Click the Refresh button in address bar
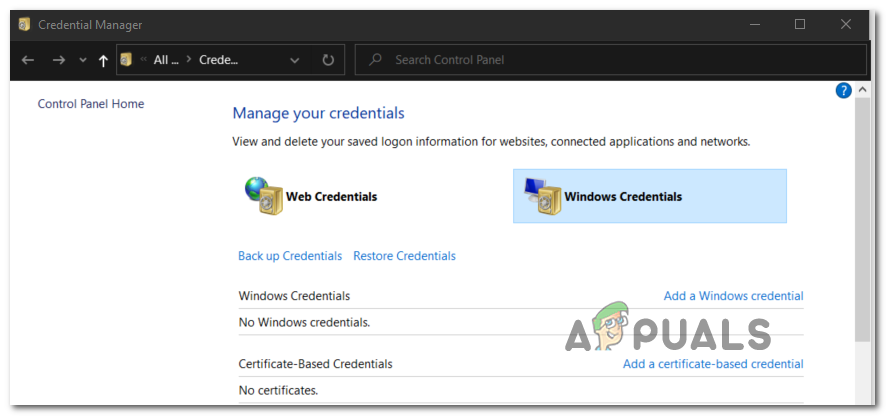Image resolution: width=886 pixels, height=416 pixels. click(328, 60)
